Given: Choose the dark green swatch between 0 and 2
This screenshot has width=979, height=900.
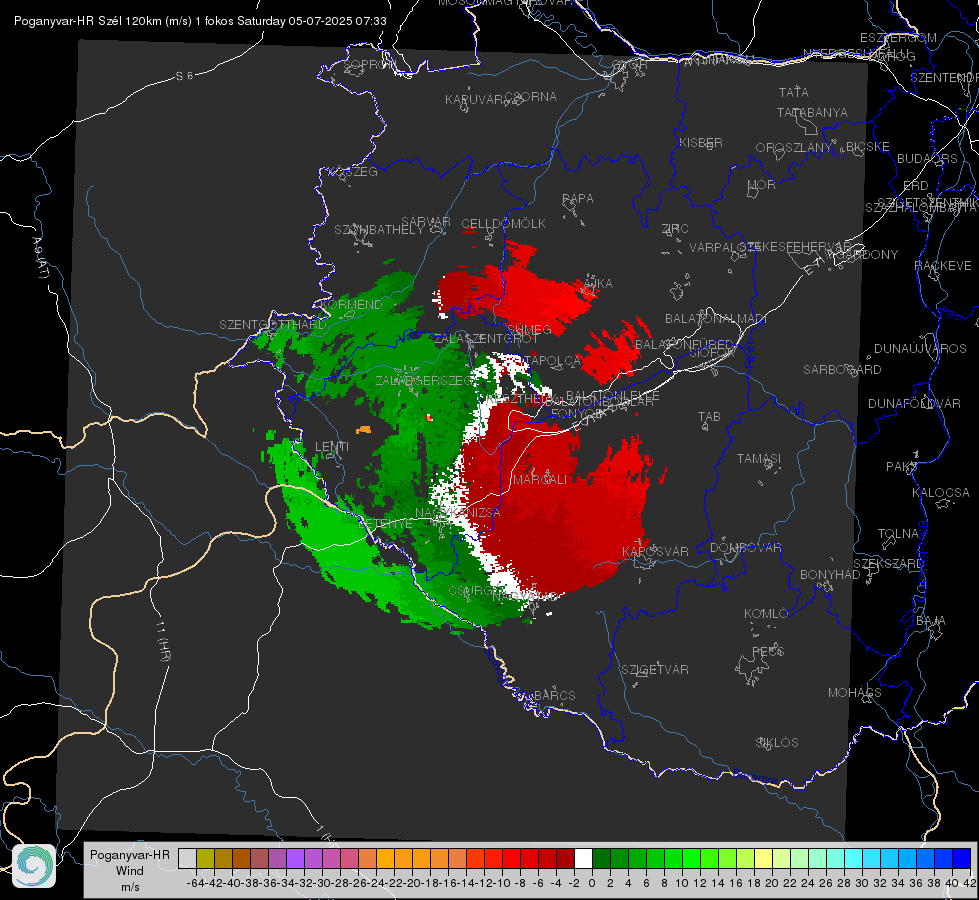Looking at the screenshot, I should point(601,859).
